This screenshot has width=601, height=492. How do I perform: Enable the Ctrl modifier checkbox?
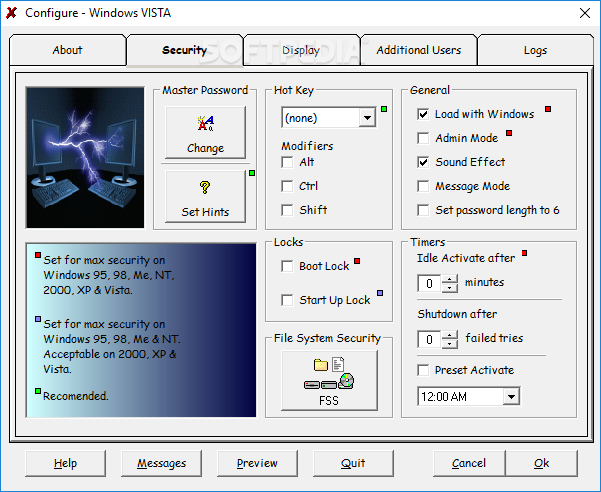pyautogui.click(x=287, y=186)
